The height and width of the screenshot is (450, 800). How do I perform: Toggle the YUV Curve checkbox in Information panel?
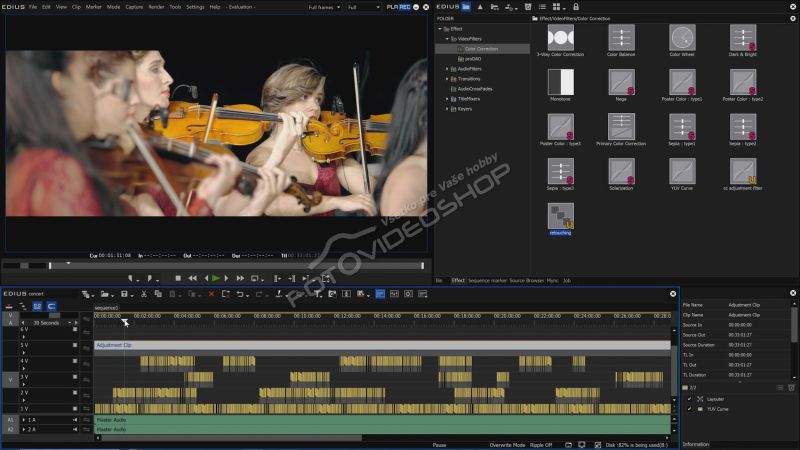click(689, 409)
